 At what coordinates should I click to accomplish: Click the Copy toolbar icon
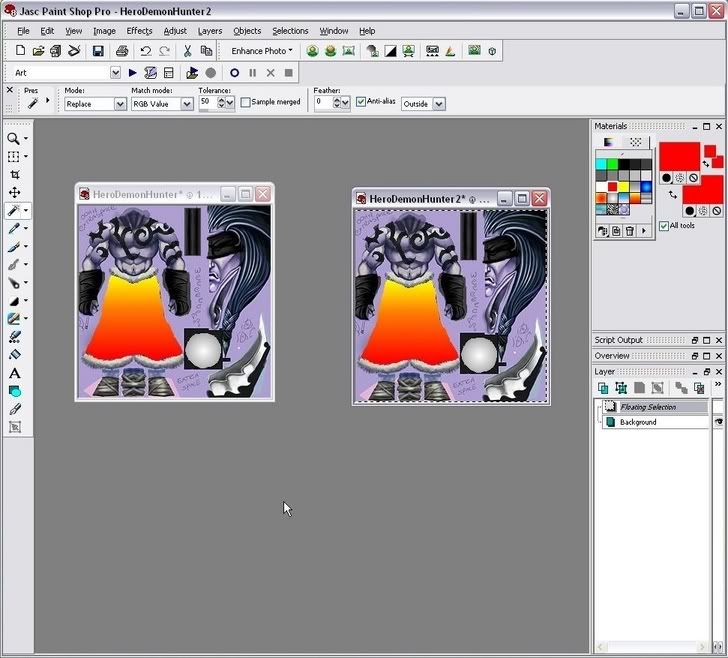coord(206,51)
